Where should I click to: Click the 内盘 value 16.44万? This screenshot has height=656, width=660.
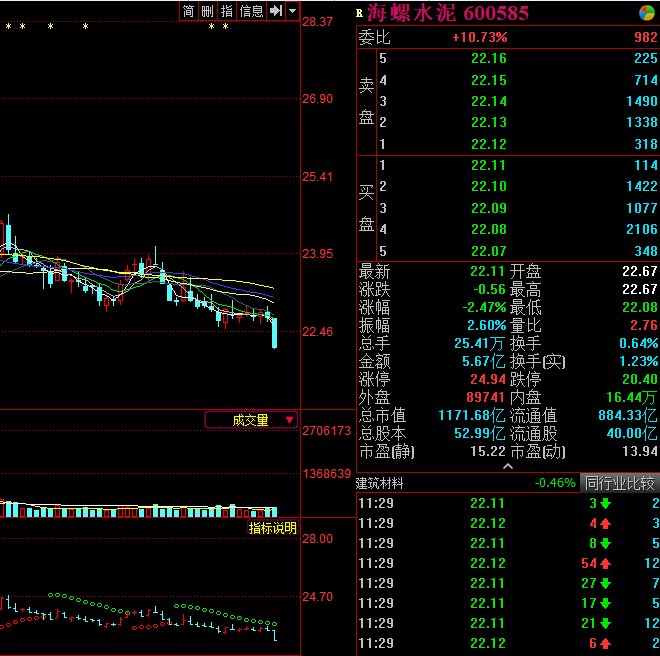coord(631,397)
